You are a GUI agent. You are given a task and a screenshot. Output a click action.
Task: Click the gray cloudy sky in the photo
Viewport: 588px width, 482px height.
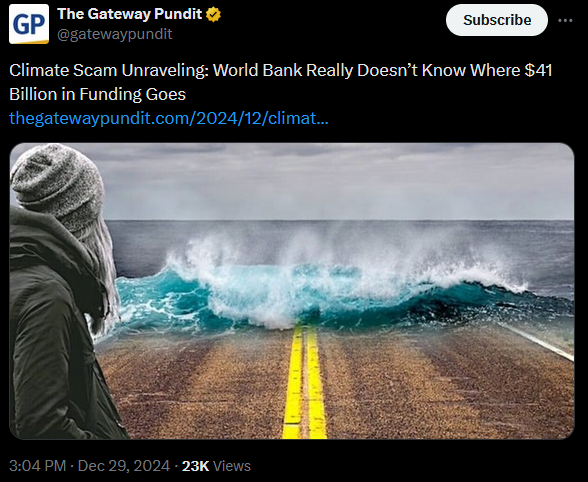pos(338,180)
